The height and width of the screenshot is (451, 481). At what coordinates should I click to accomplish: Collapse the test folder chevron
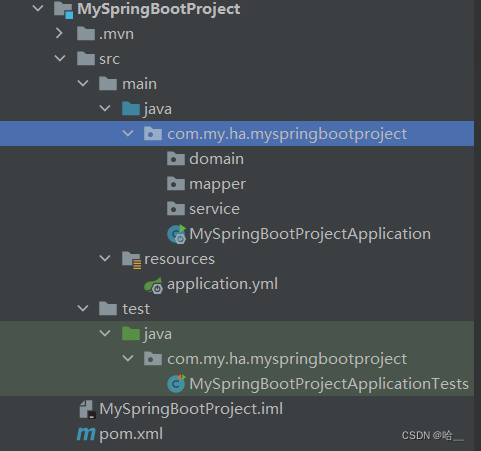(x=83, y=308)
